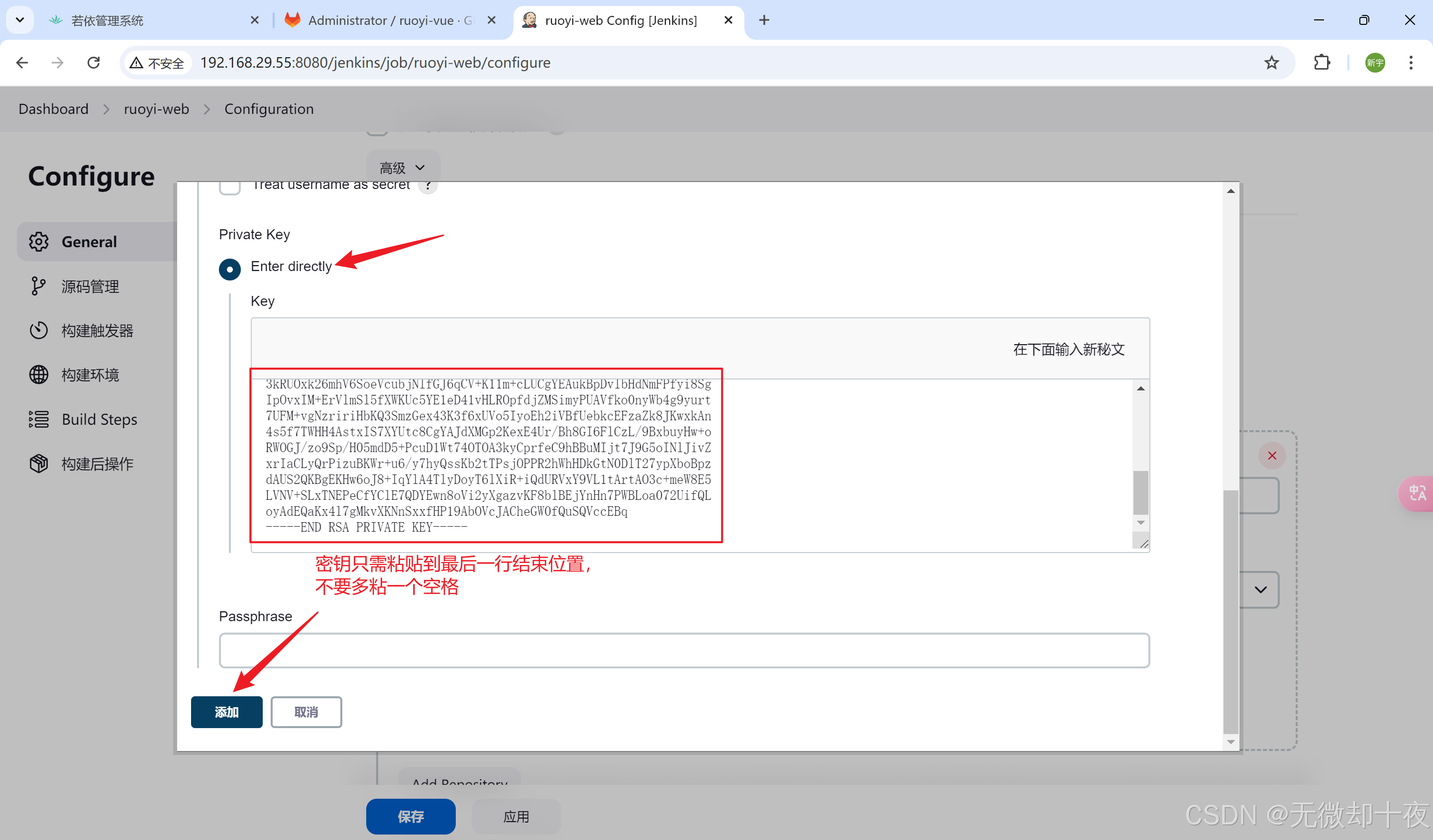Open the dropdown chevron right of dialog
This screenshot has height=840, width=1433.
coord(1260,589)
